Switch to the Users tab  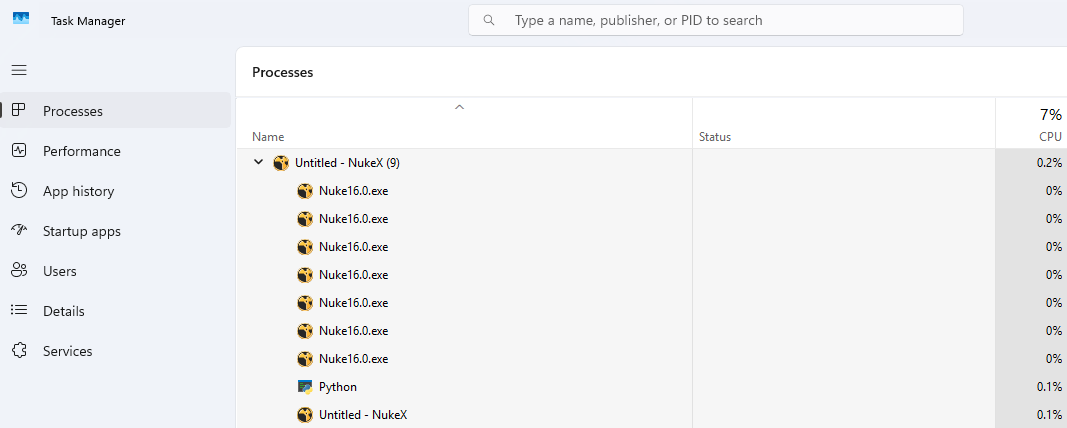click(x=116, y=271)
